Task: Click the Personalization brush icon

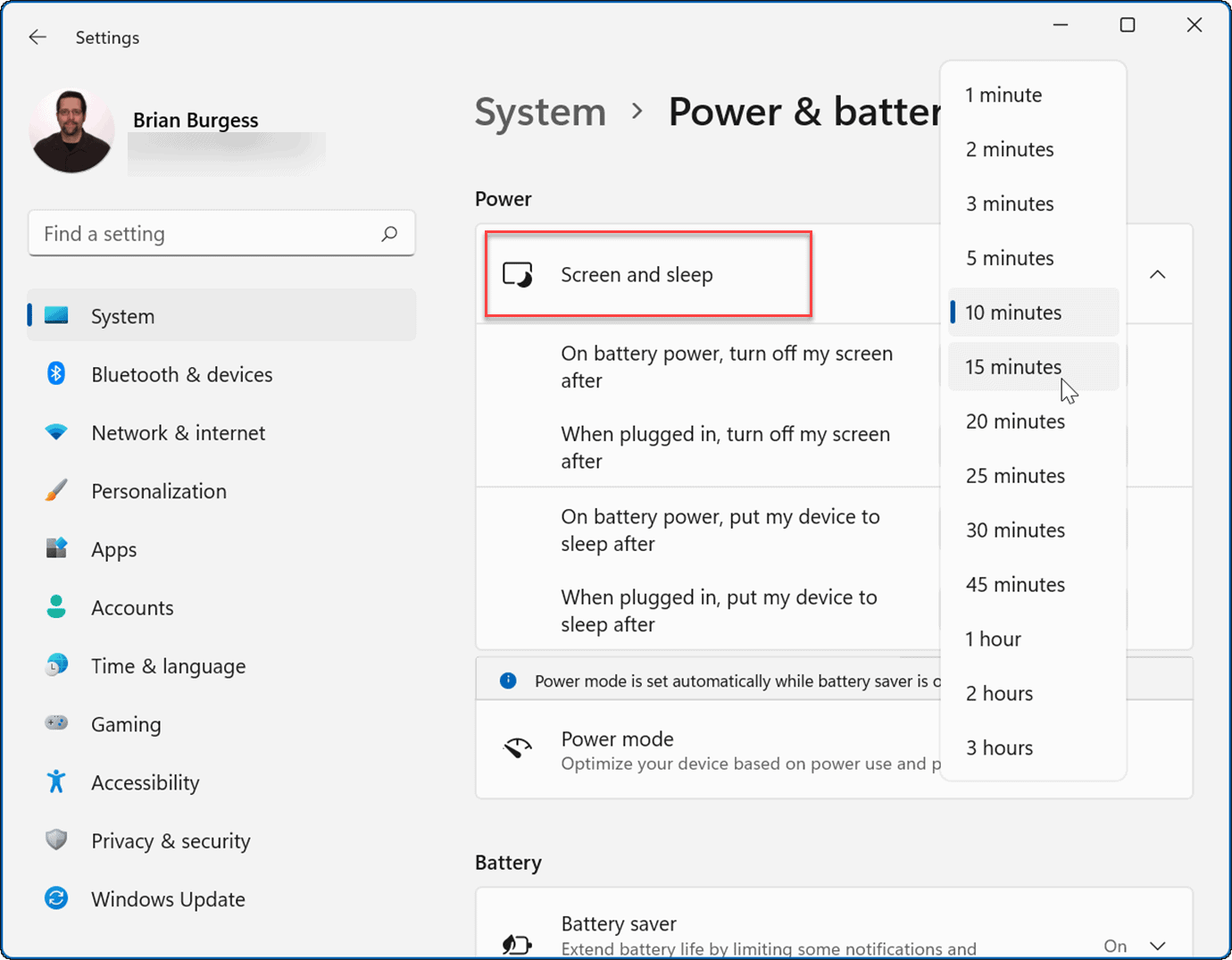Action: [55, 490]
